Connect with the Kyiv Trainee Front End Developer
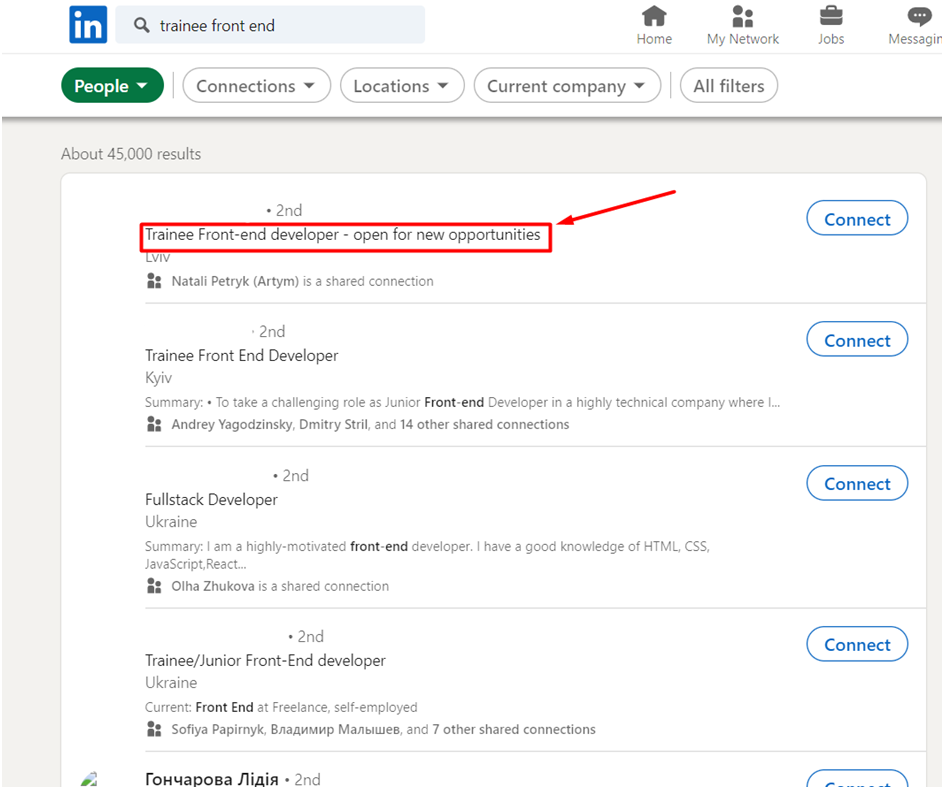 point(857,340)
